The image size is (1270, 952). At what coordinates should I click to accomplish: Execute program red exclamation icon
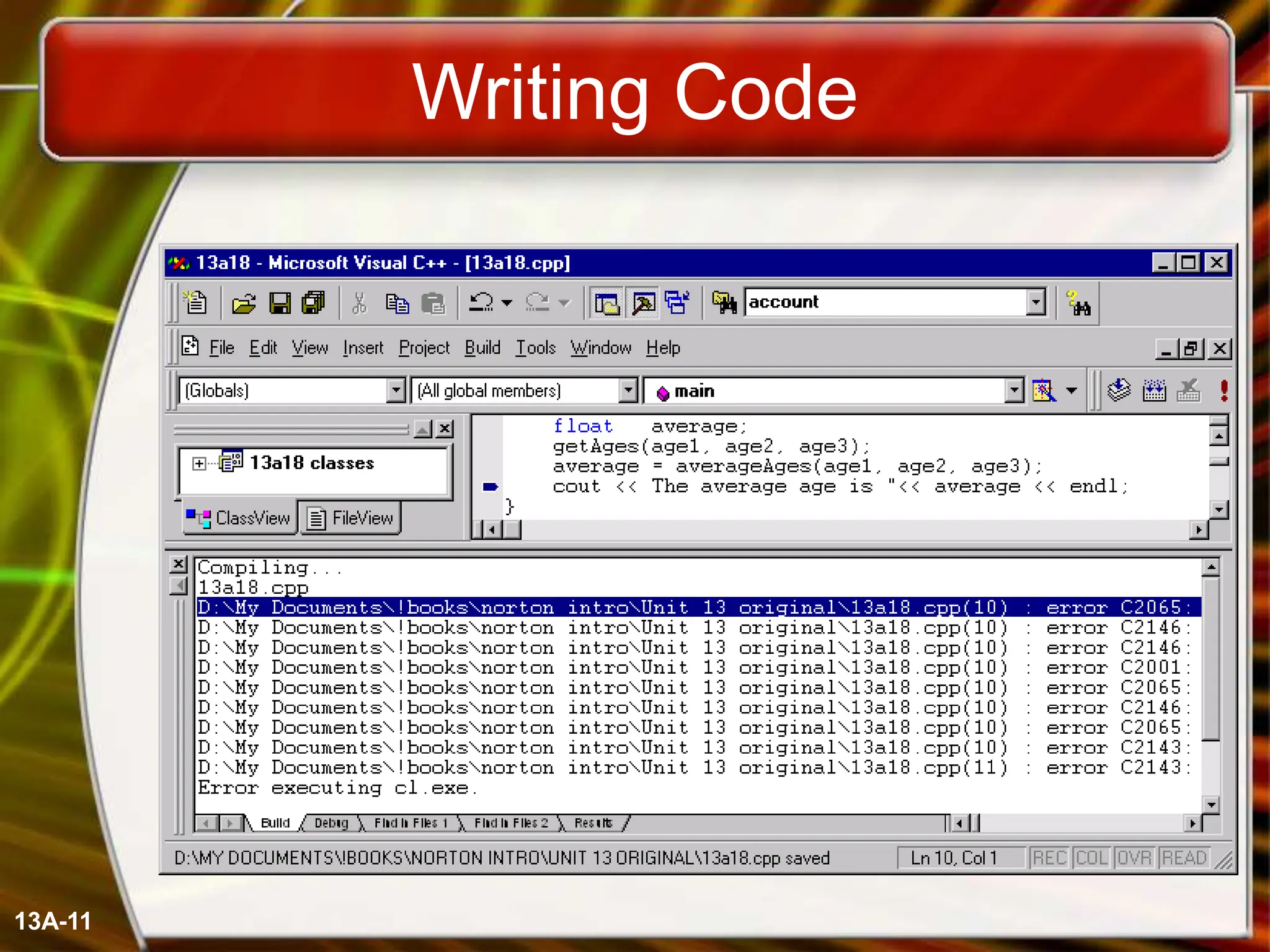pos(1223,390)
